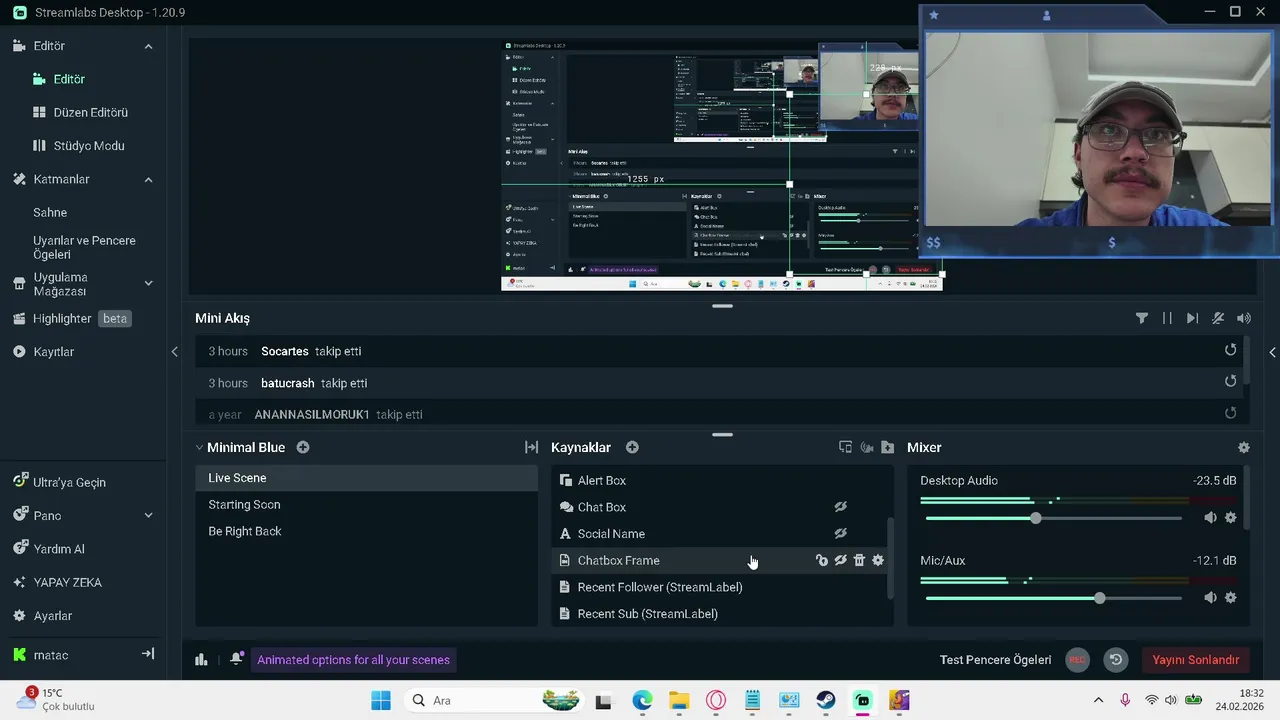Collapse the Katmanlar sidebar section
1280x720 pixels.
click(148, 180)
